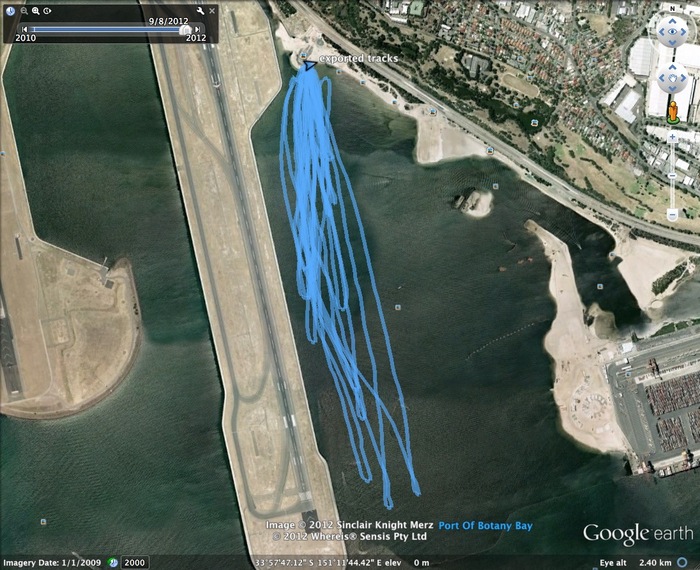
Task: Step to previous imagery date
Action: (25, 29)
